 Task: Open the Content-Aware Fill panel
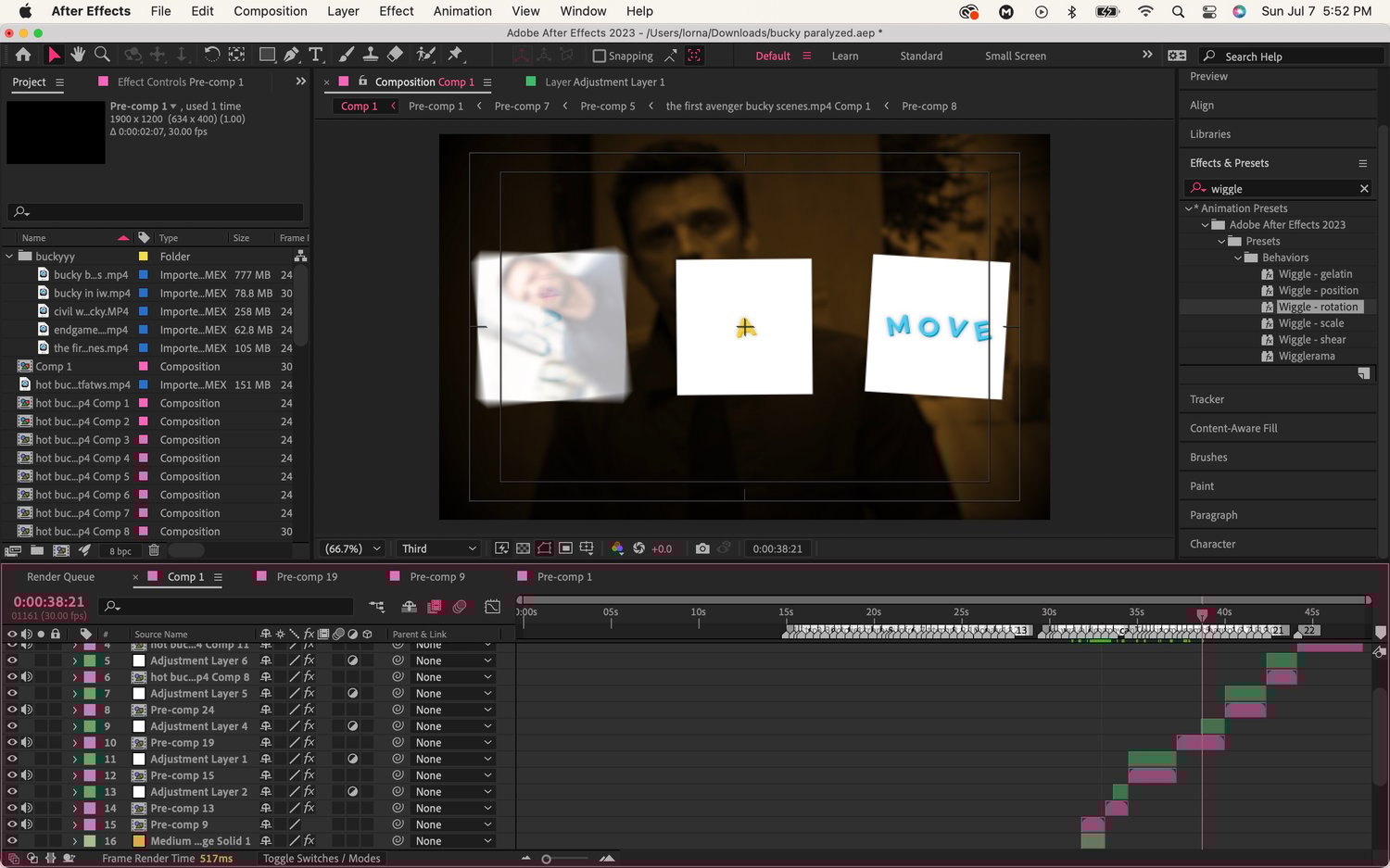[x=1233, y=428]
